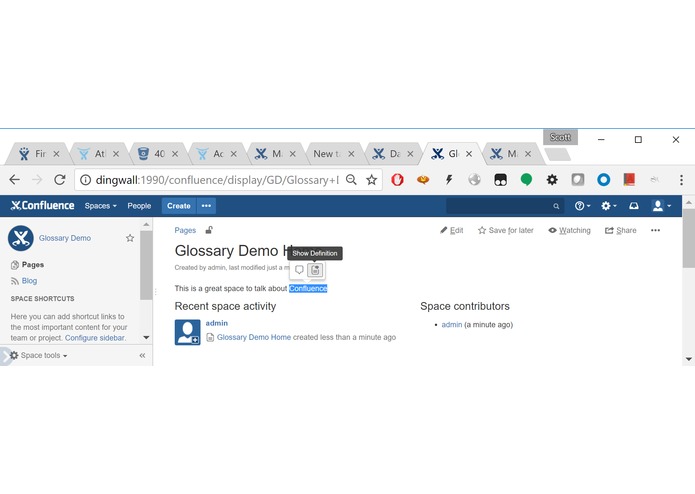Click admin link under Space contributors

pos(452,325)
